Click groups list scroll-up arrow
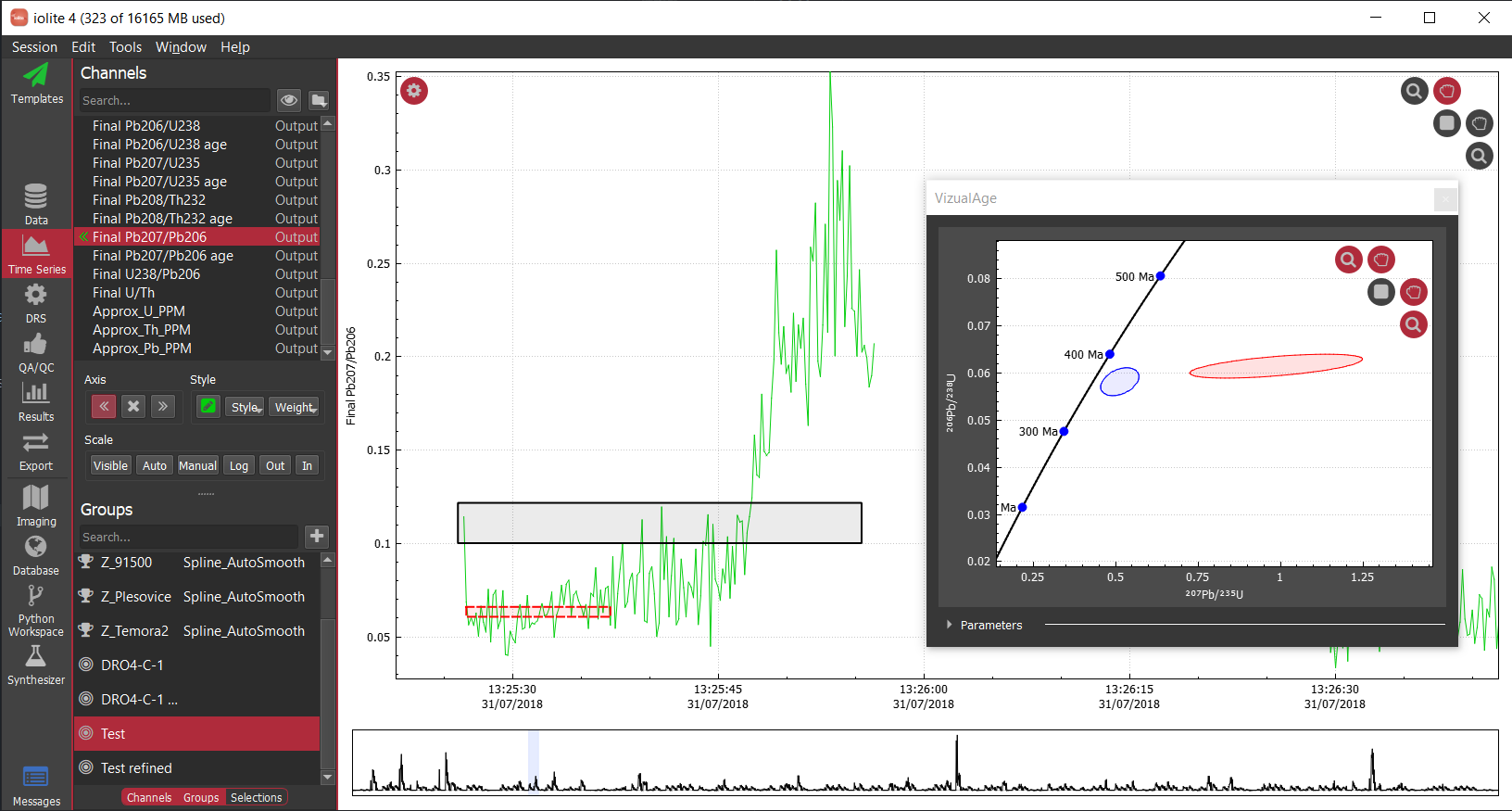This screenshot has width=1512, height=811. (x=327, y=560)
